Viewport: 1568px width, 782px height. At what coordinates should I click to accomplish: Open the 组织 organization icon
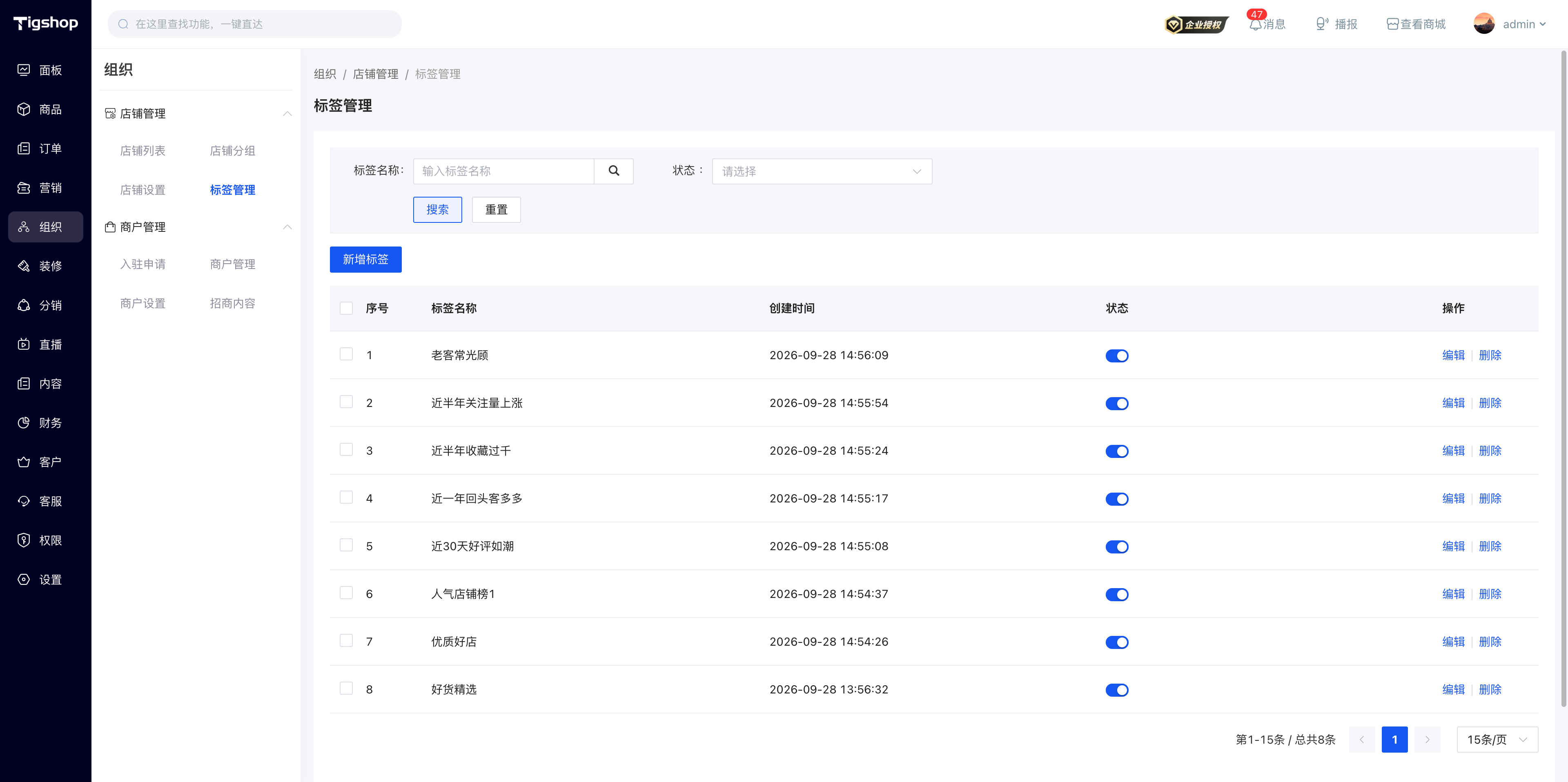(x=24, y=227)
